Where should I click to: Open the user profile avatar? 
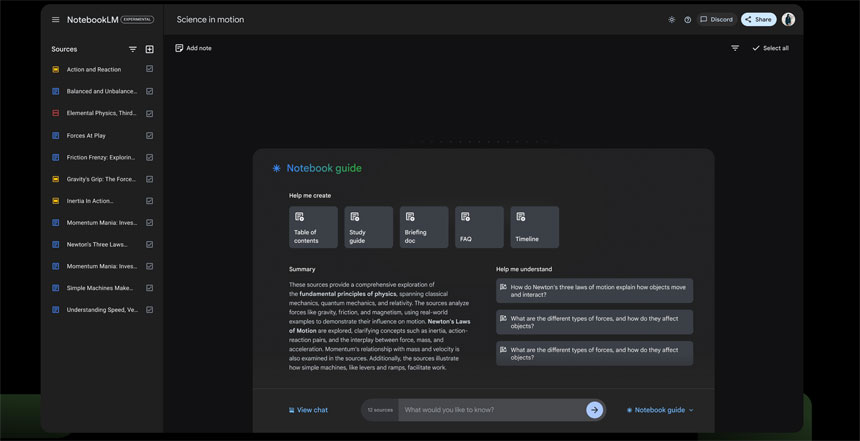pos(788,19)
